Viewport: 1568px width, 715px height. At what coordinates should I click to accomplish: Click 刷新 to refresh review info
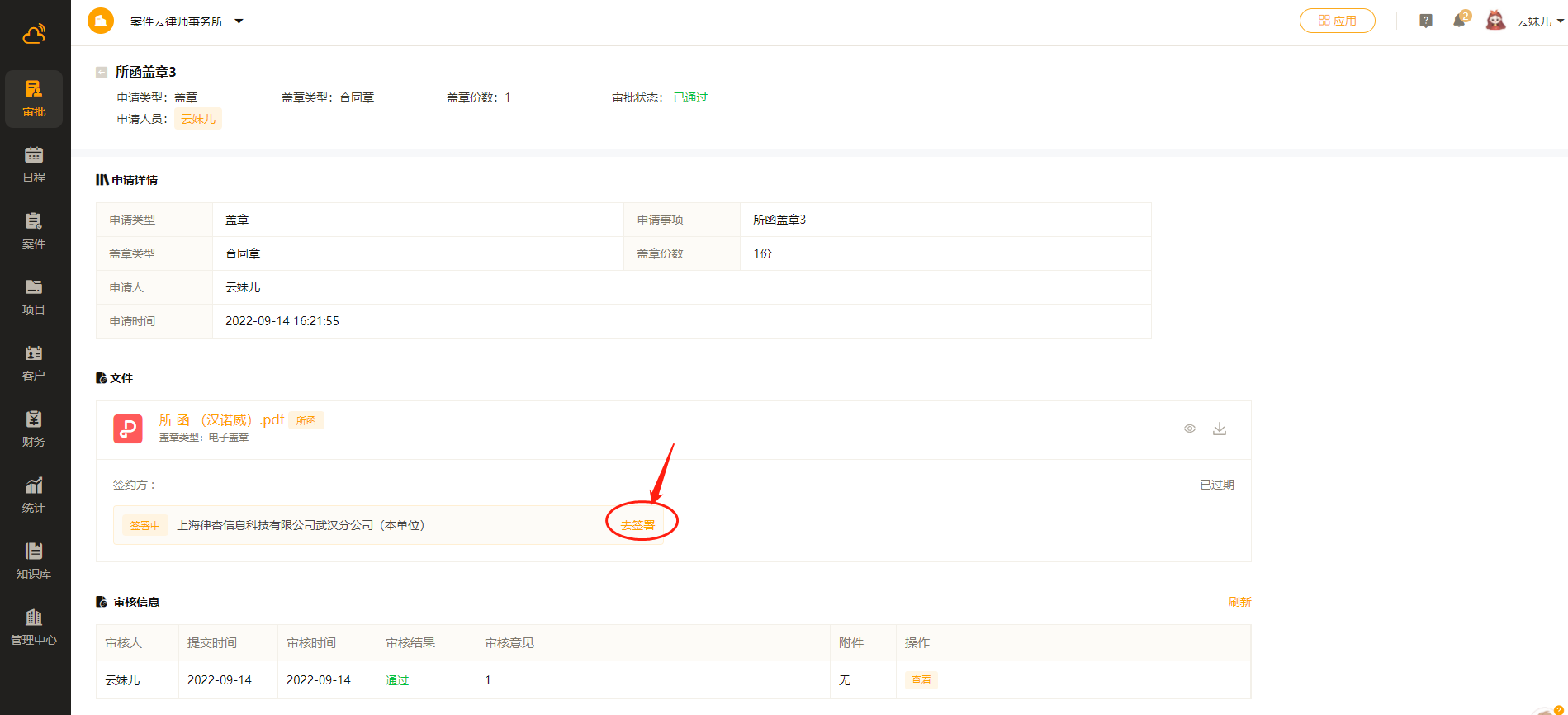pyautogui.click(x=1239, y=602)
